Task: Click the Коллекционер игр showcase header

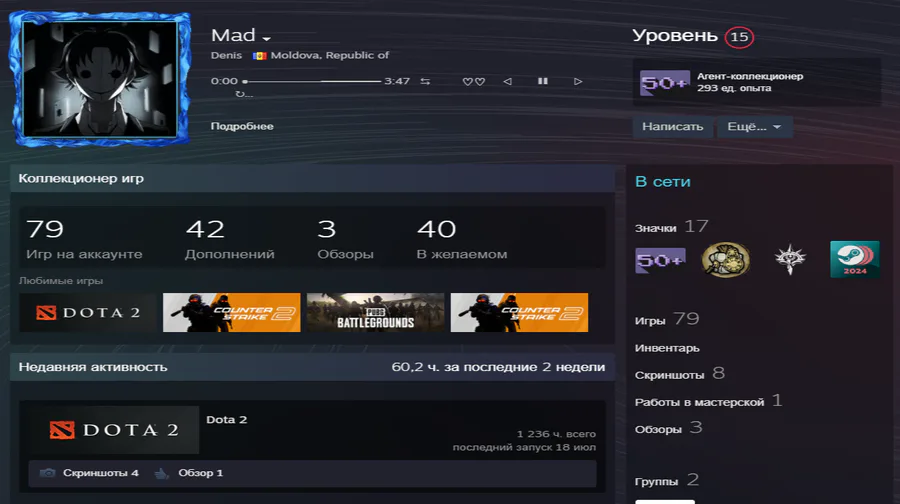Action: tap(81, 179)
